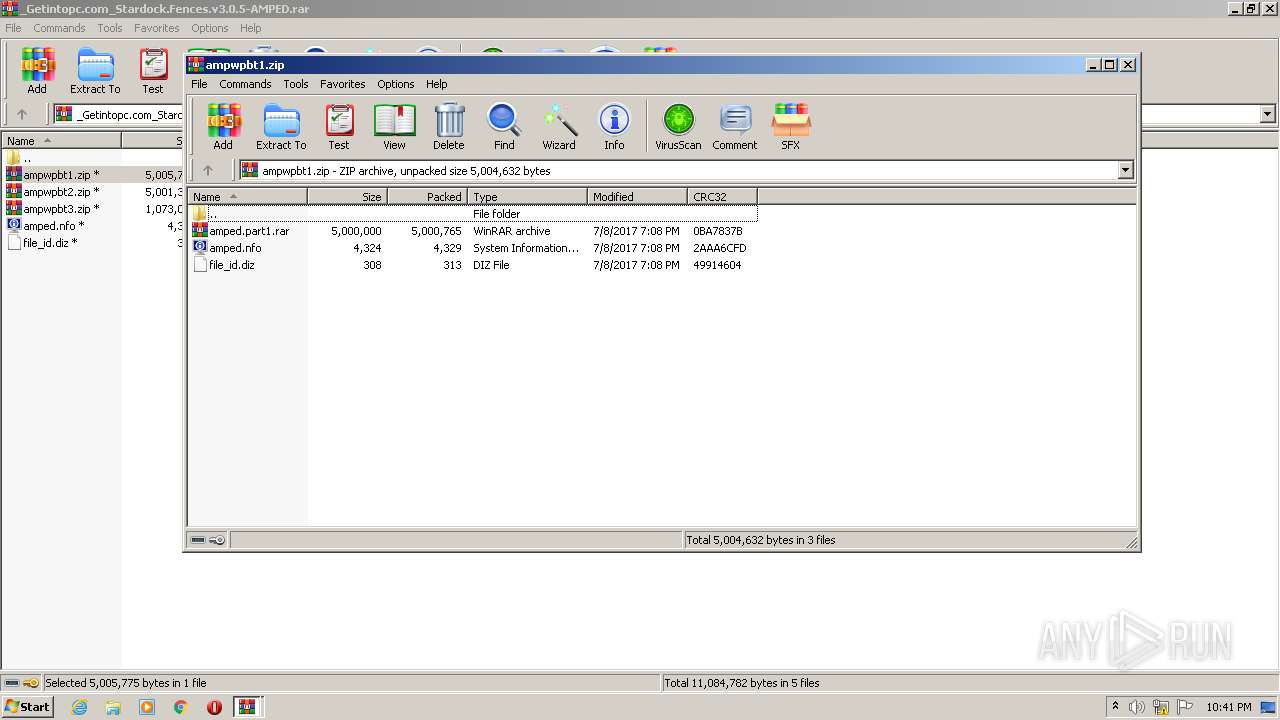Click Add icon in ampwpbt1.zip window

(223, 127)
